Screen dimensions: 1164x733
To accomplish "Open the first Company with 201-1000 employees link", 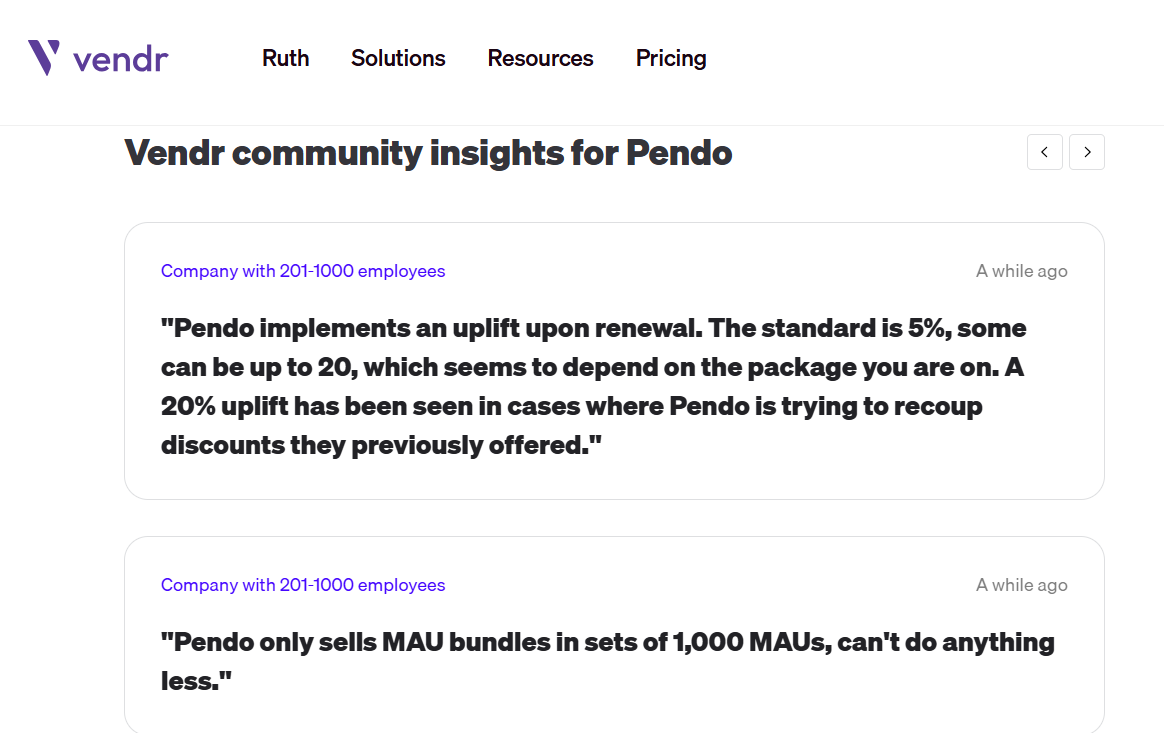I will click(x=302, y=271).
